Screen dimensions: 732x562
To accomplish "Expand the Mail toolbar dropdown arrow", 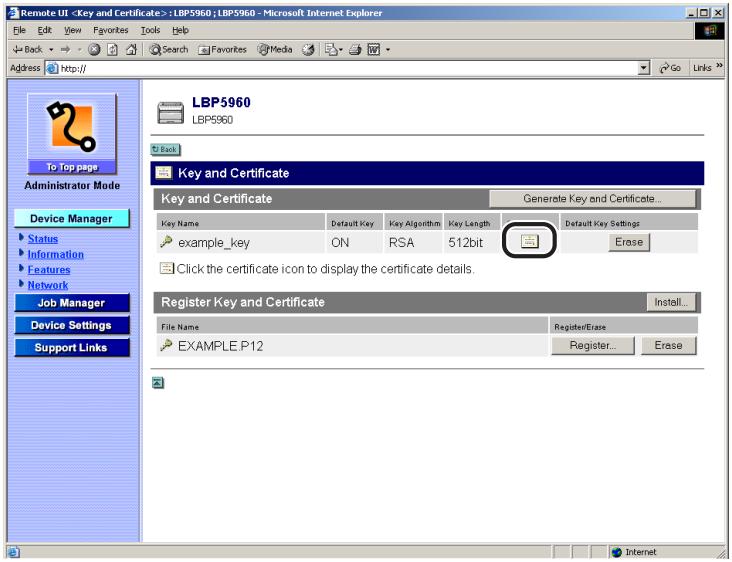I will tap(341, 49).
